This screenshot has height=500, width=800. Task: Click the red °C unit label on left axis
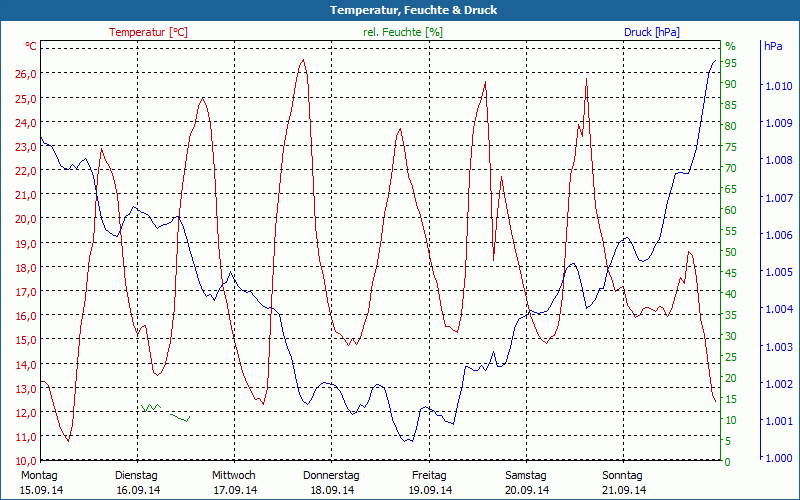tap(30, 46)
